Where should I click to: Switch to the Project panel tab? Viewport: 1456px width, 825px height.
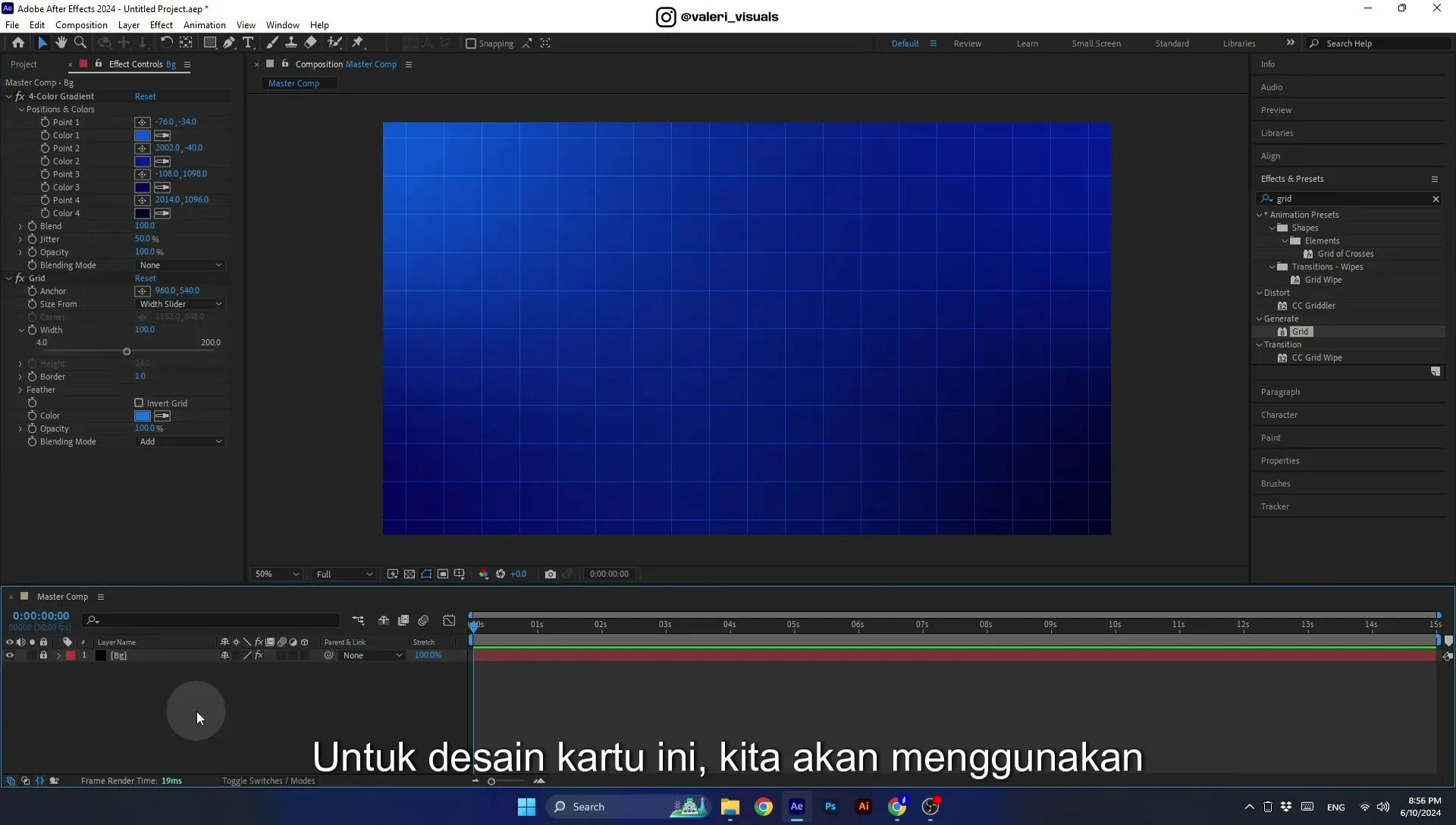[24, 64]
